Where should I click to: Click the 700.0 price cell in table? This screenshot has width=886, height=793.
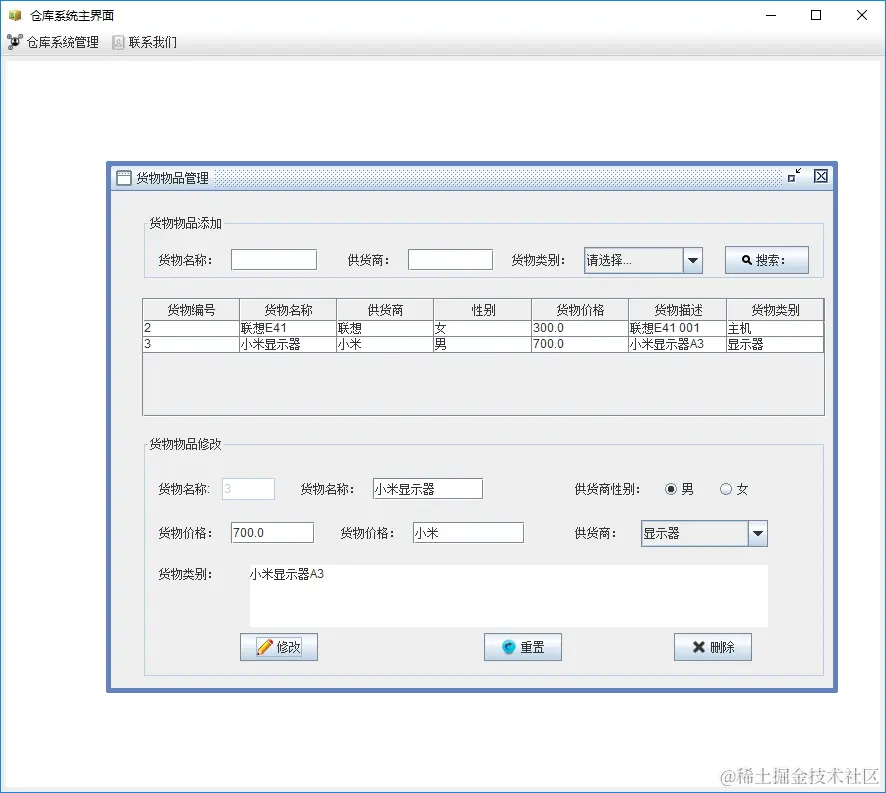point(580,344)
